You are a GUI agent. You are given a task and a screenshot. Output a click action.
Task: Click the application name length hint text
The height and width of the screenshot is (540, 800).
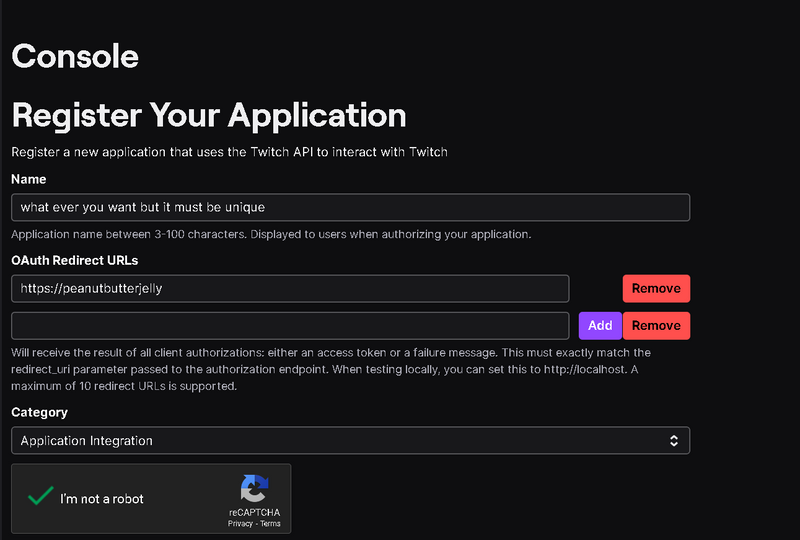click(x=270, y=234)
